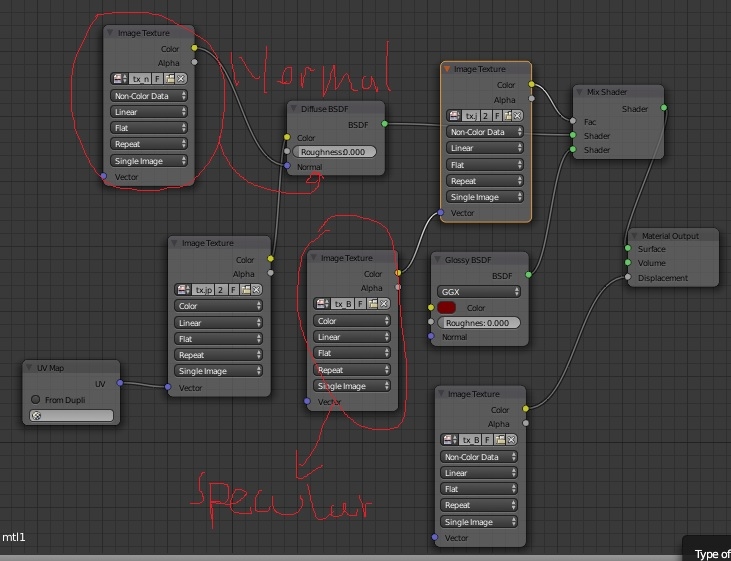Collapse the Diffuse BSDF node triangle
Image resolution: width=731 pixels, height=561 pixels.
[x=293, y=109]
